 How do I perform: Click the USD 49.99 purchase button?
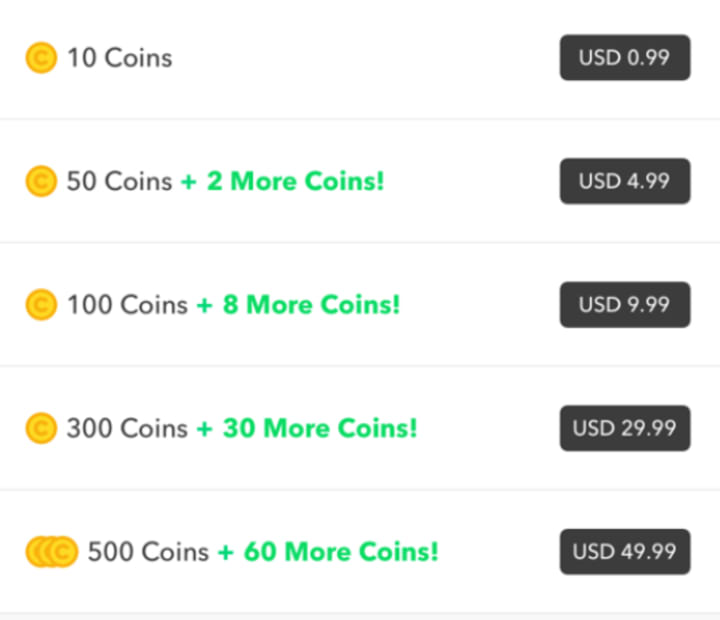[x=624, y=552]
